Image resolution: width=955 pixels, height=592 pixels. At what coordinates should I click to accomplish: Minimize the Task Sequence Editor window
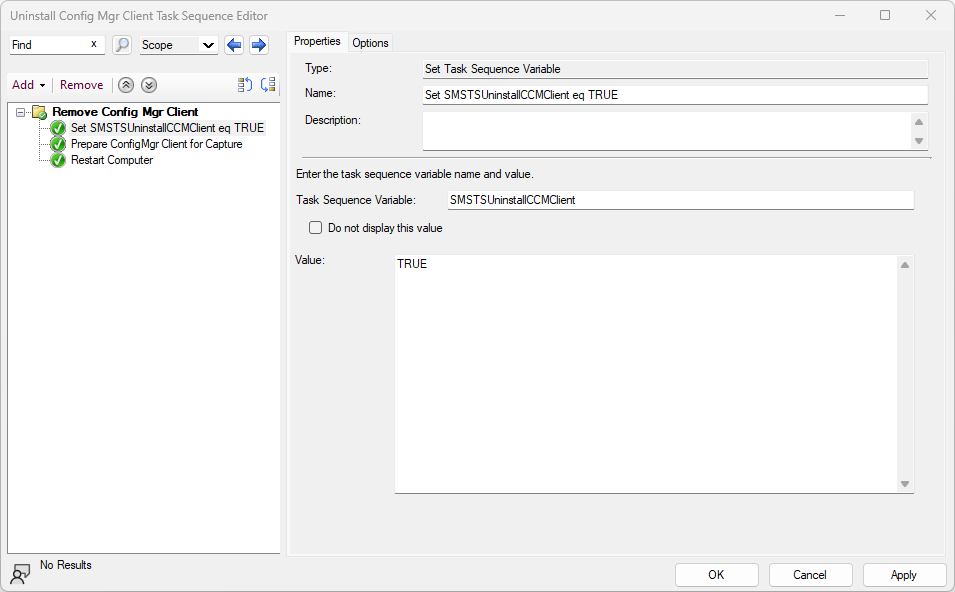tap(840, 15)
